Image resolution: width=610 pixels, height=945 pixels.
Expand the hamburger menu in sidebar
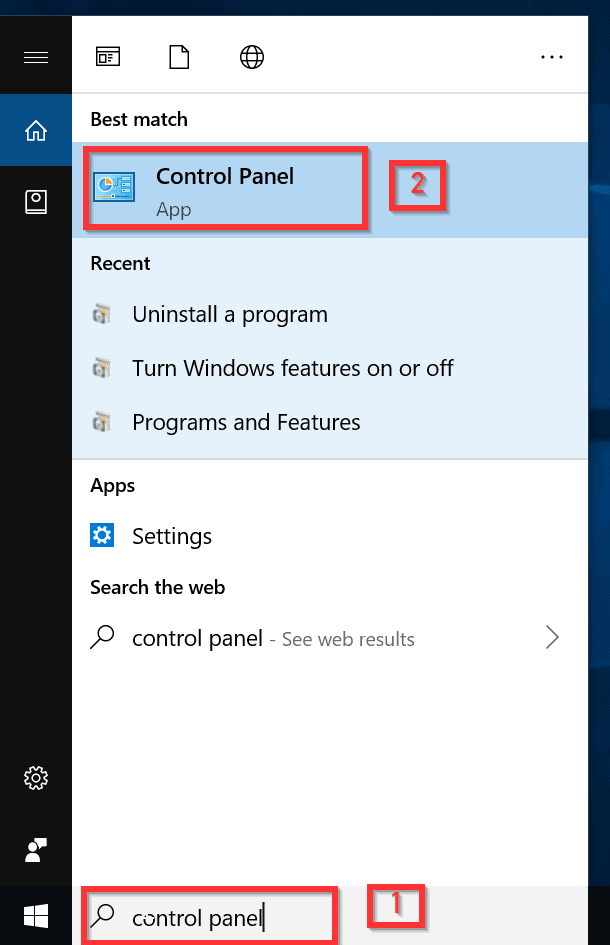click(36, 57)
